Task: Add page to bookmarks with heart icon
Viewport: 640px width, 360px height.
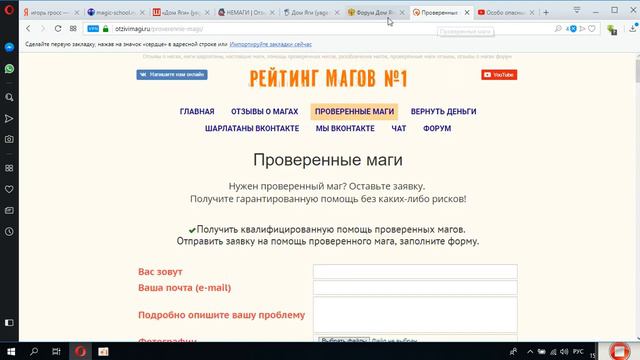Action: (x=592, y=29)
